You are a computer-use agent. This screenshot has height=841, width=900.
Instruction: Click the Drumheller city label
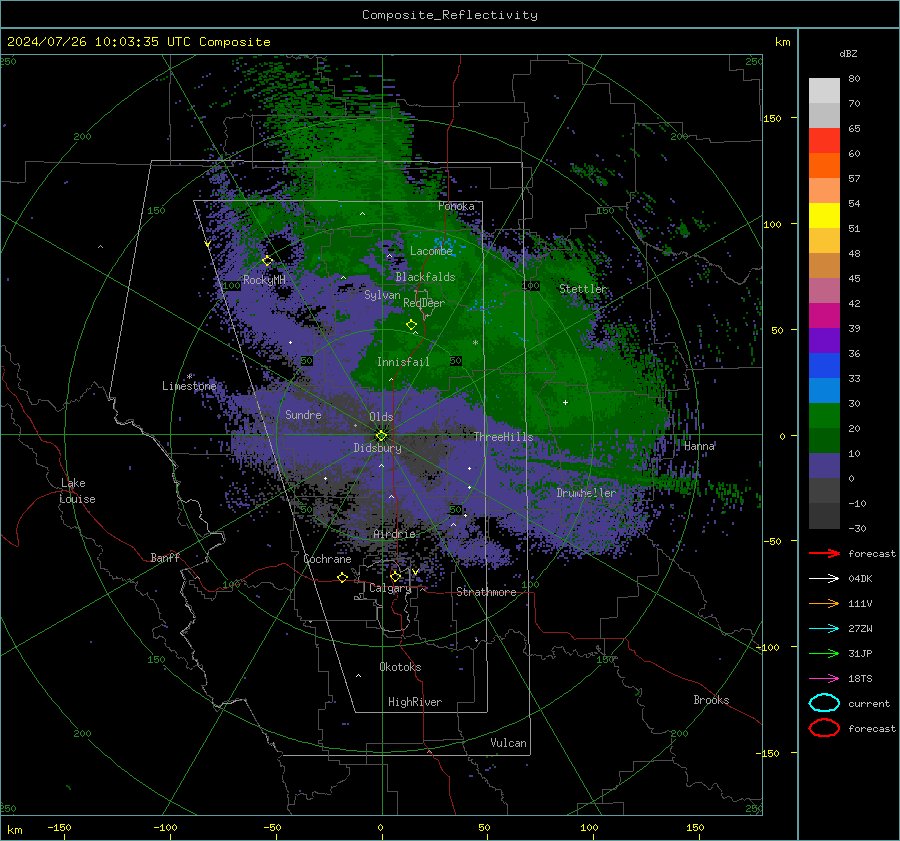point(586,493)
